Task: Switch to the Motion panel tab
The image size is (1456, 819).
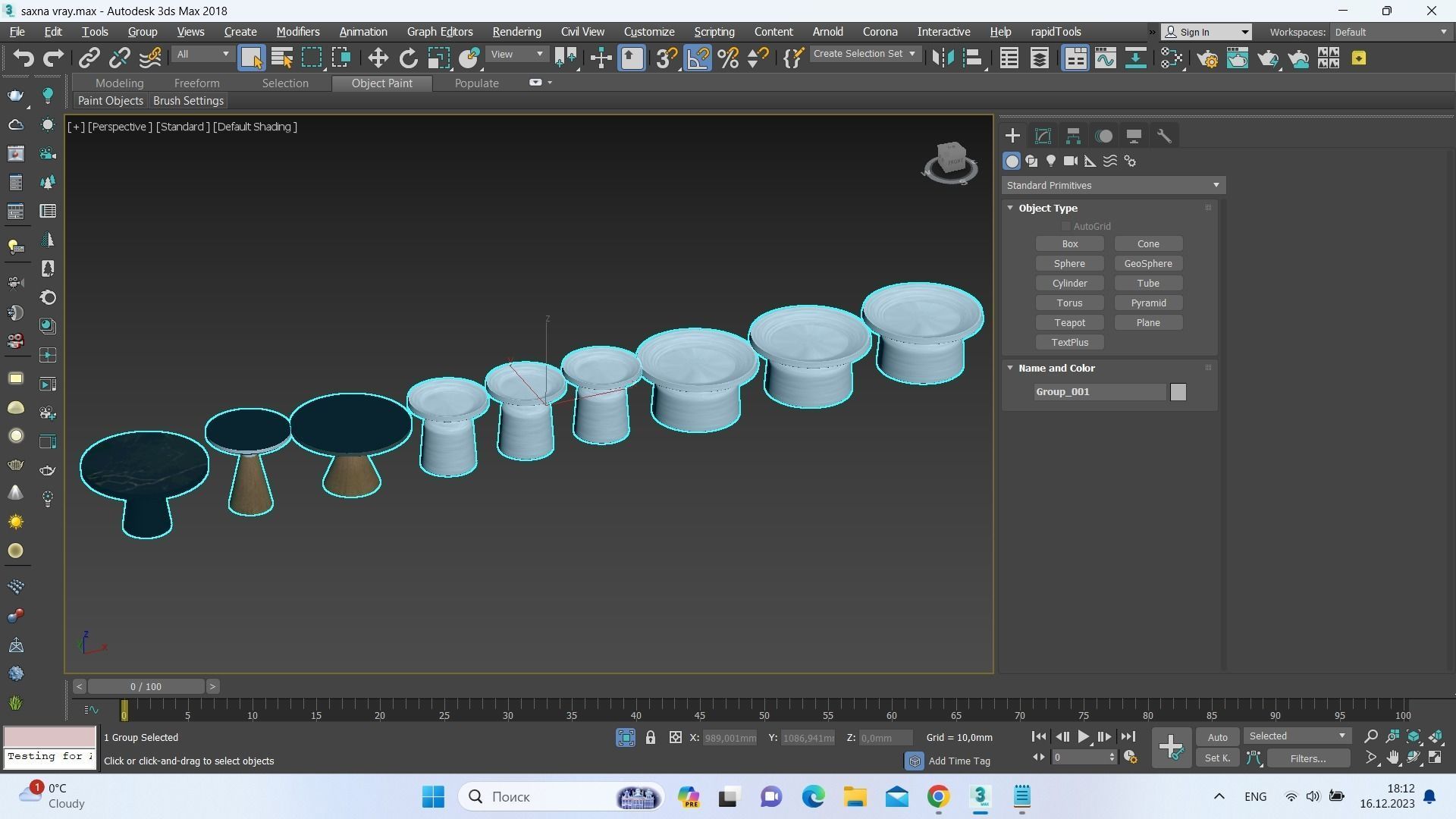Action: point(1104,136)
